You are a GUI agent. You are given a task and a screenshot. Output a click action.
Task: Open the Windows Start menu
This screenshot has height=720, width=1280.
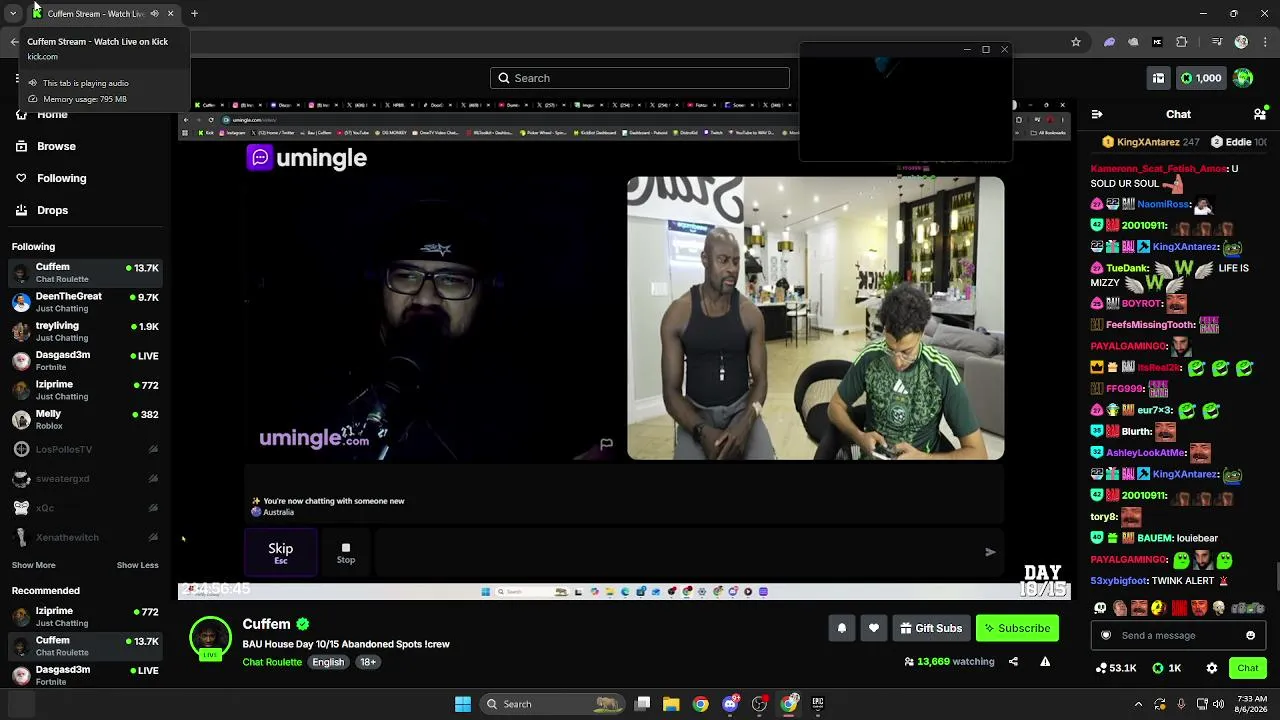click(x=463, y=704)
